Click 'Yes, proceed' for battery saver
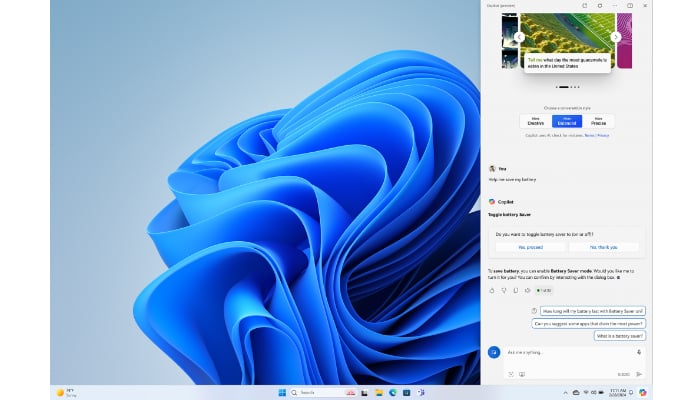 click(530, 247)
